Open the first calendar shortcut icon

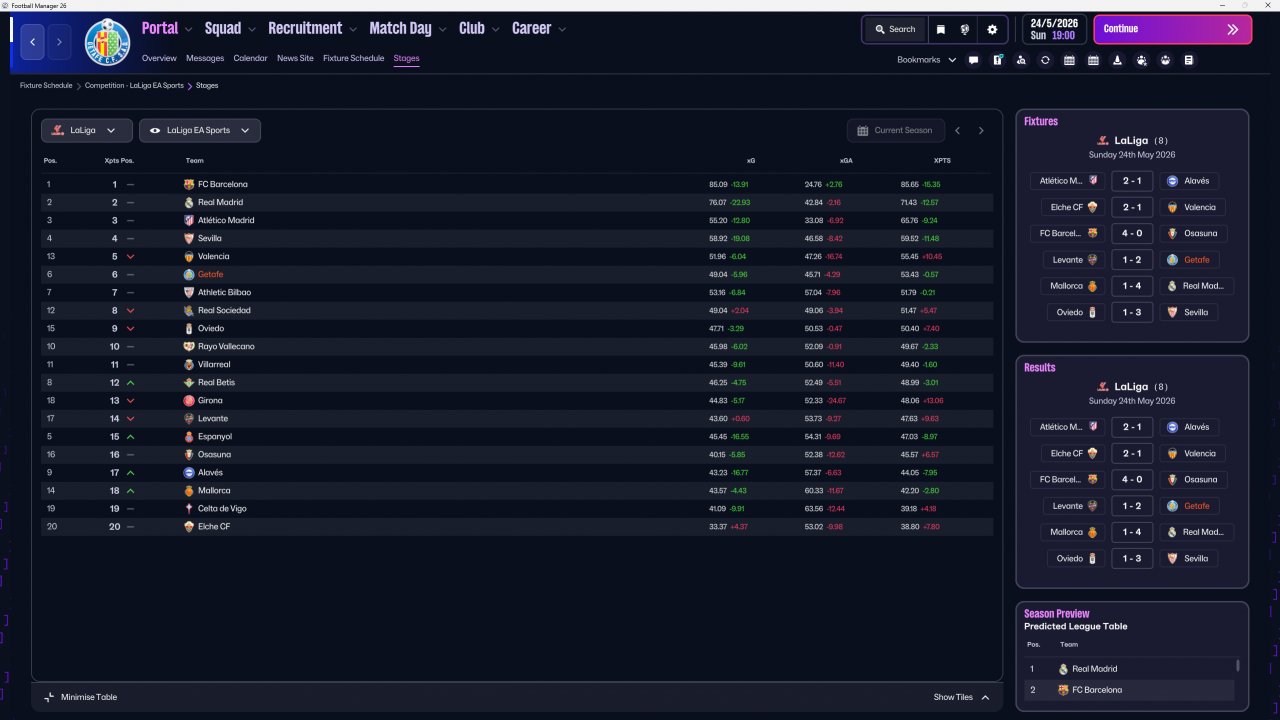[1069, 60]
